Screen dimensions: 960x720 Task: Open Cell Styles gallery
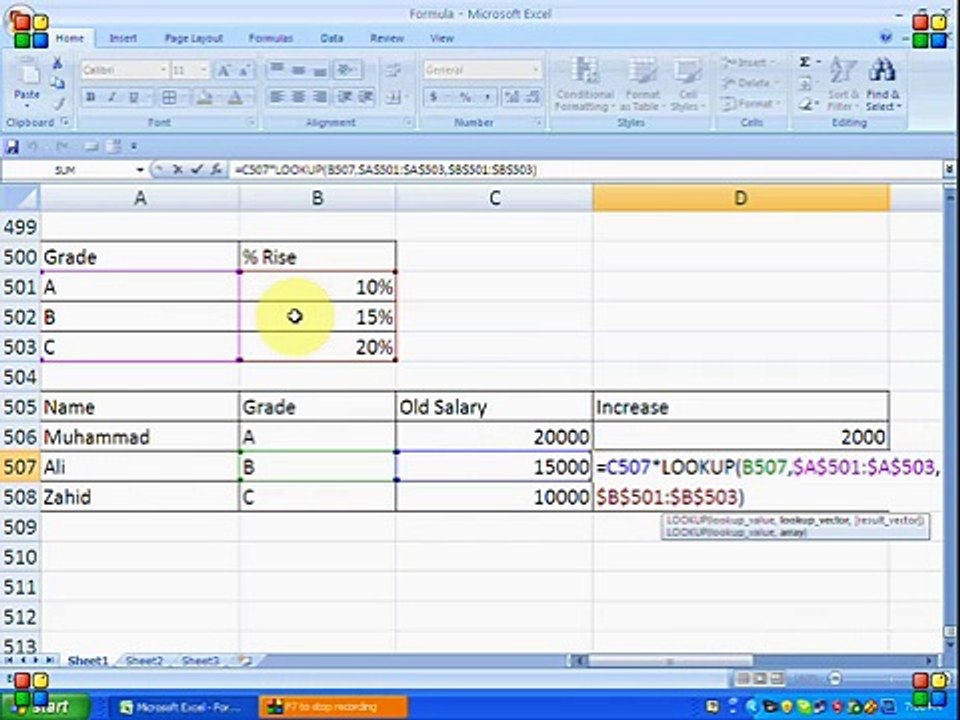tap(688, 84)
